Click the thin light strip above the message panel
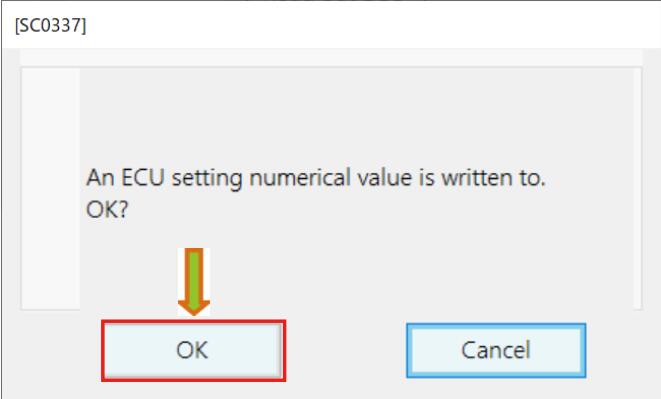 pyautogui.click(x=330, y=57)
